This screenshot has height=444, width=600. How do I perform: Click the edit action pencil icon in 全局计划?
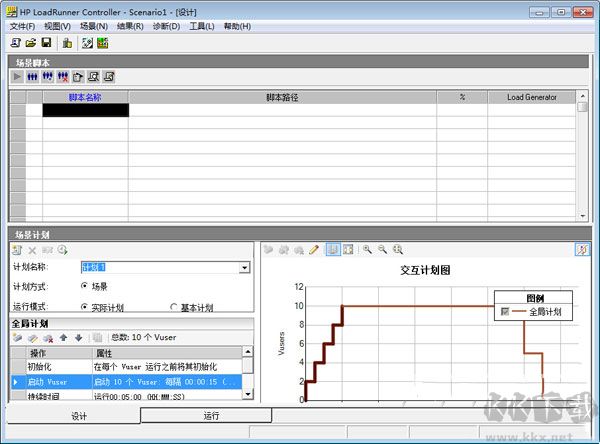tap(33, 338)
